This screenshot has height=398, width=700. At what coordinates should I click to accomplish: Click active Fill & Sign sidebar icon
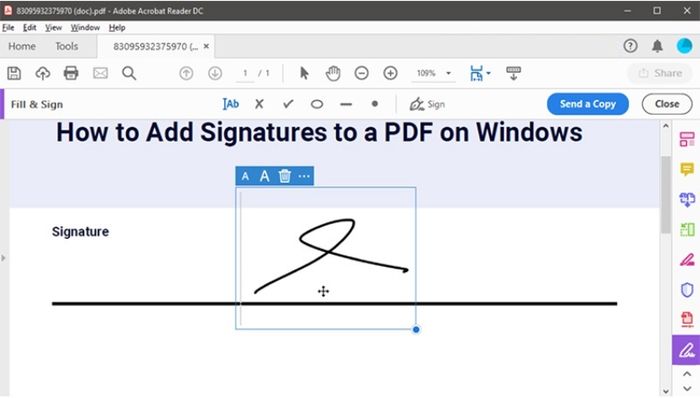(x=686, y=350)
